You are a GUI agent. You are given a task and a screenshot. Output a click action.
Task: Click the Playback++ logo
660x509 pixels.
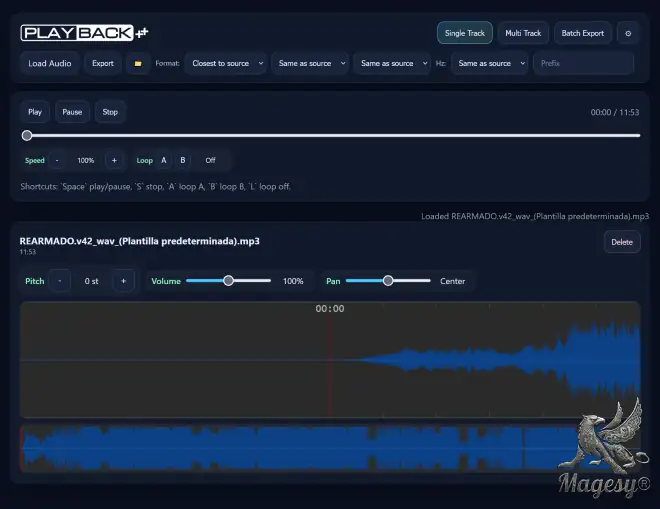pos(84,33)
